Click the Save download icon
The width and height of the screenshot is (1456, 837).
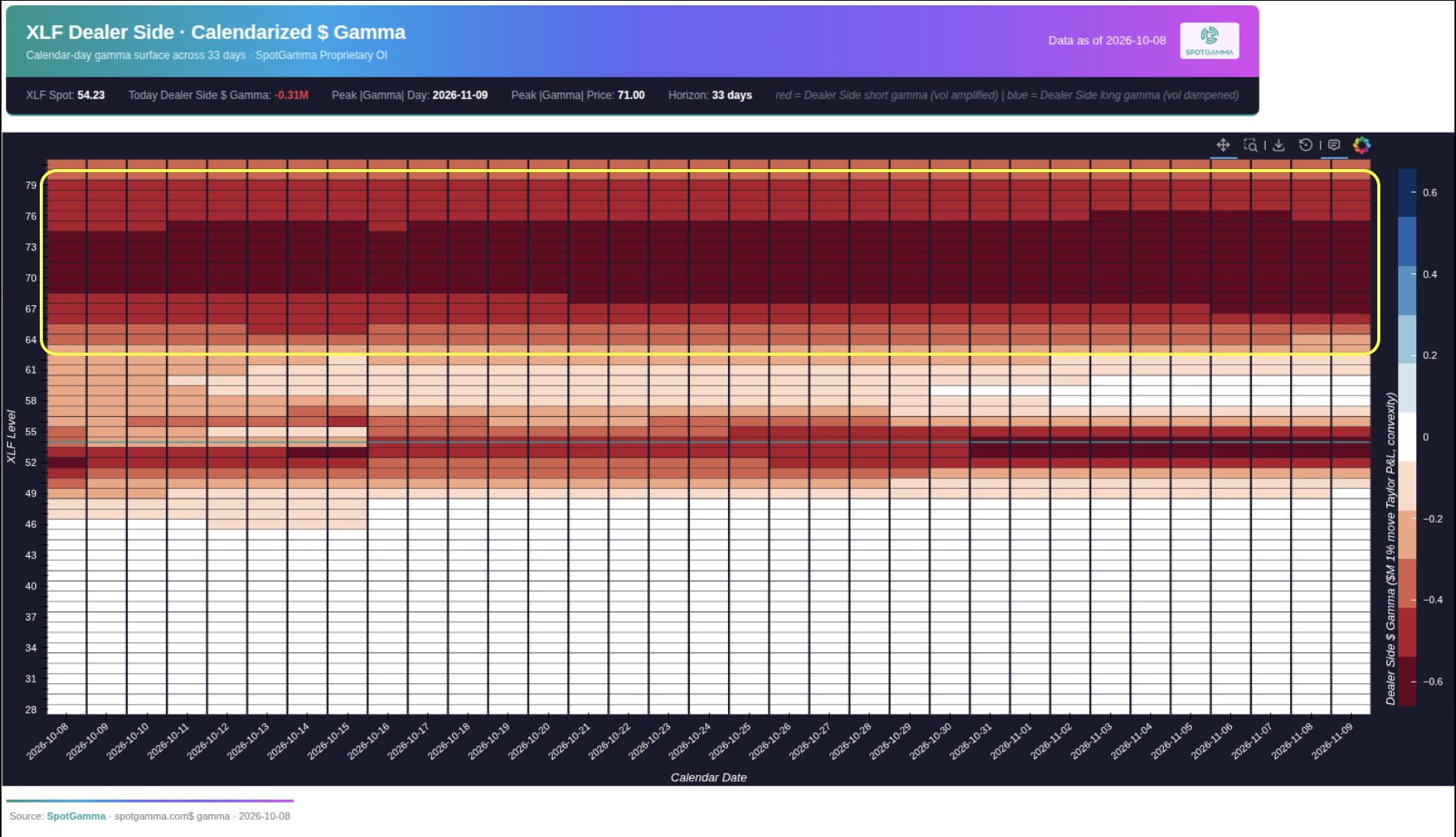pos(1279,145)
